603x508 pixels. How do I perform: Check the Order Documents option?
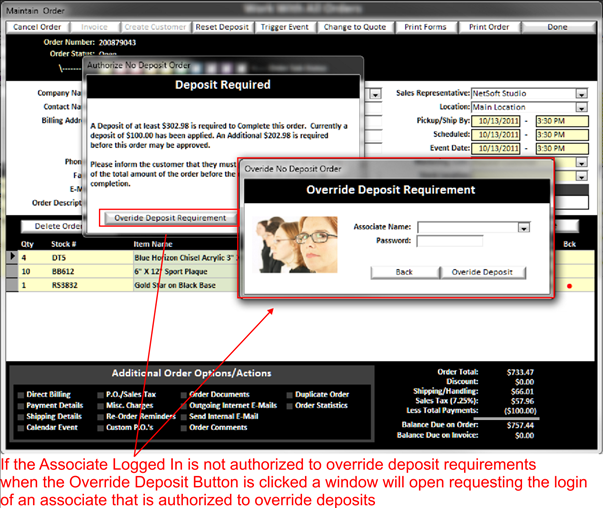(x=183, y=396)
